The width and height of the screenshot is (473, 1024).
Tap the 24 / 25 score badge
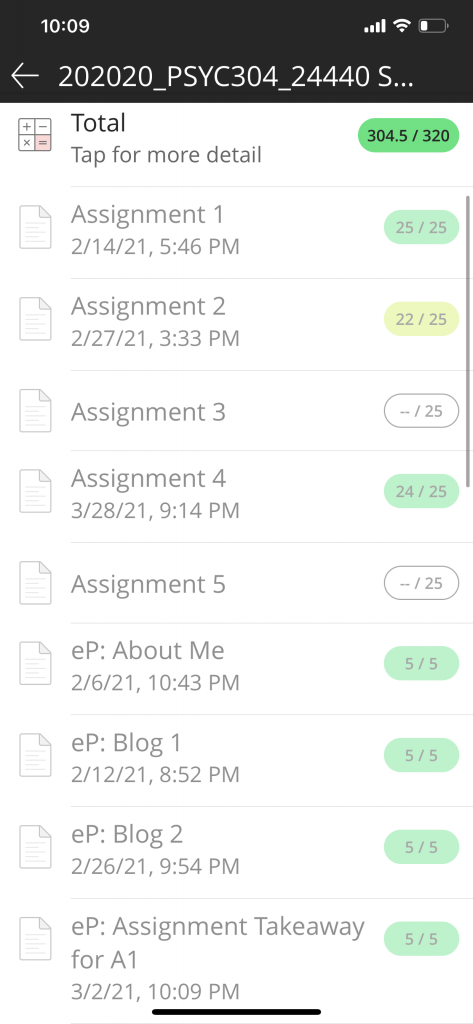coord(421,491)
